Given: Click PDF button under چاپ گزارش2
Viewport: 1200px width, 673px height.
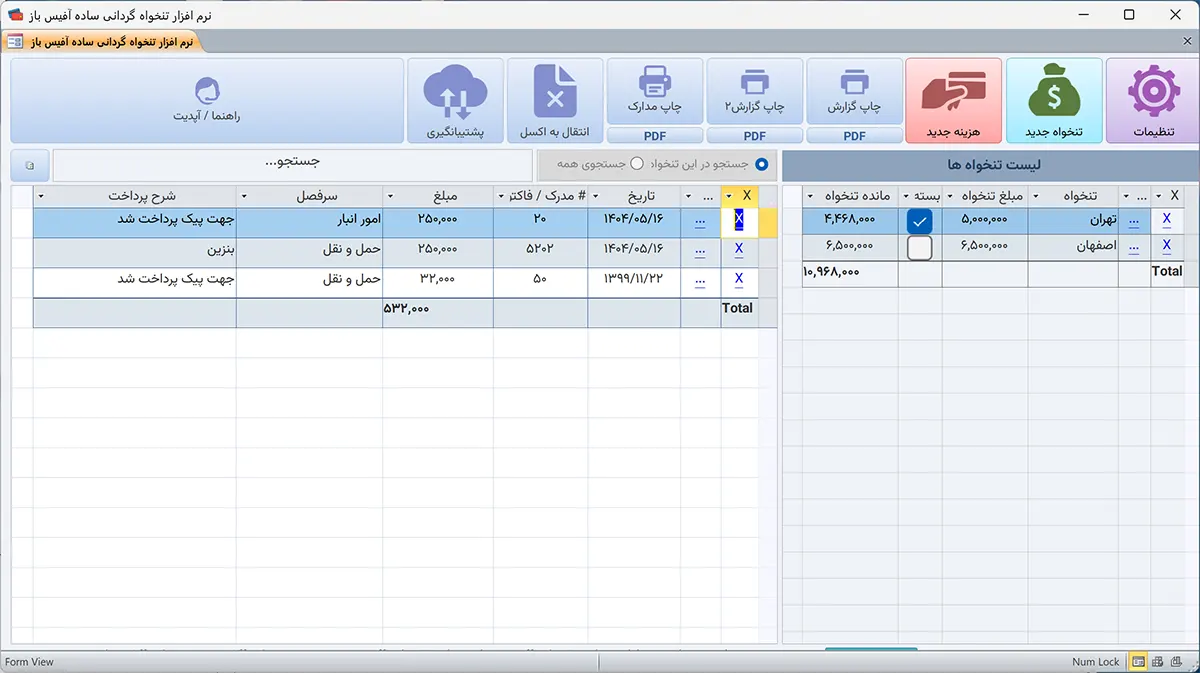Looking at the screenshot, I should coord(755,136).
